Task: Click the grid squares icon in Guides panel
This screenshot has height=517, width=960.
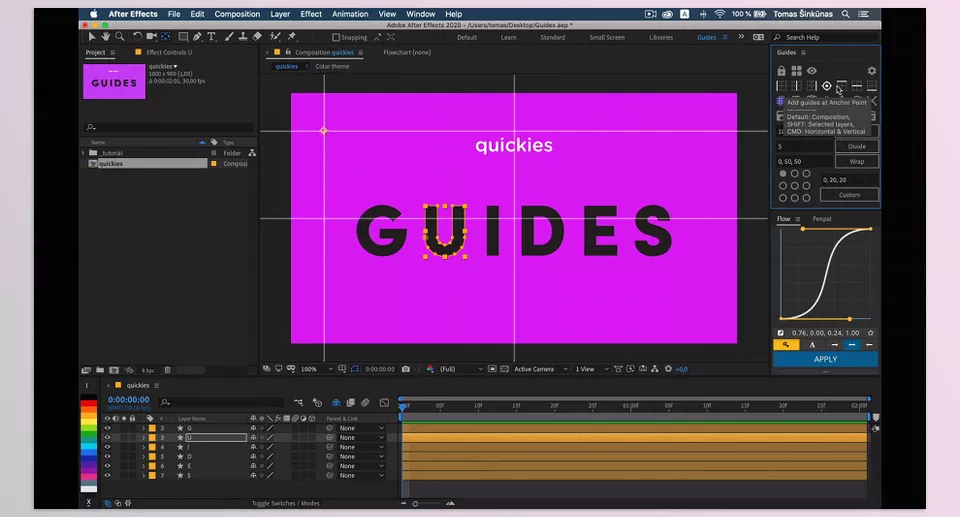Action: (x=797, y=71)
